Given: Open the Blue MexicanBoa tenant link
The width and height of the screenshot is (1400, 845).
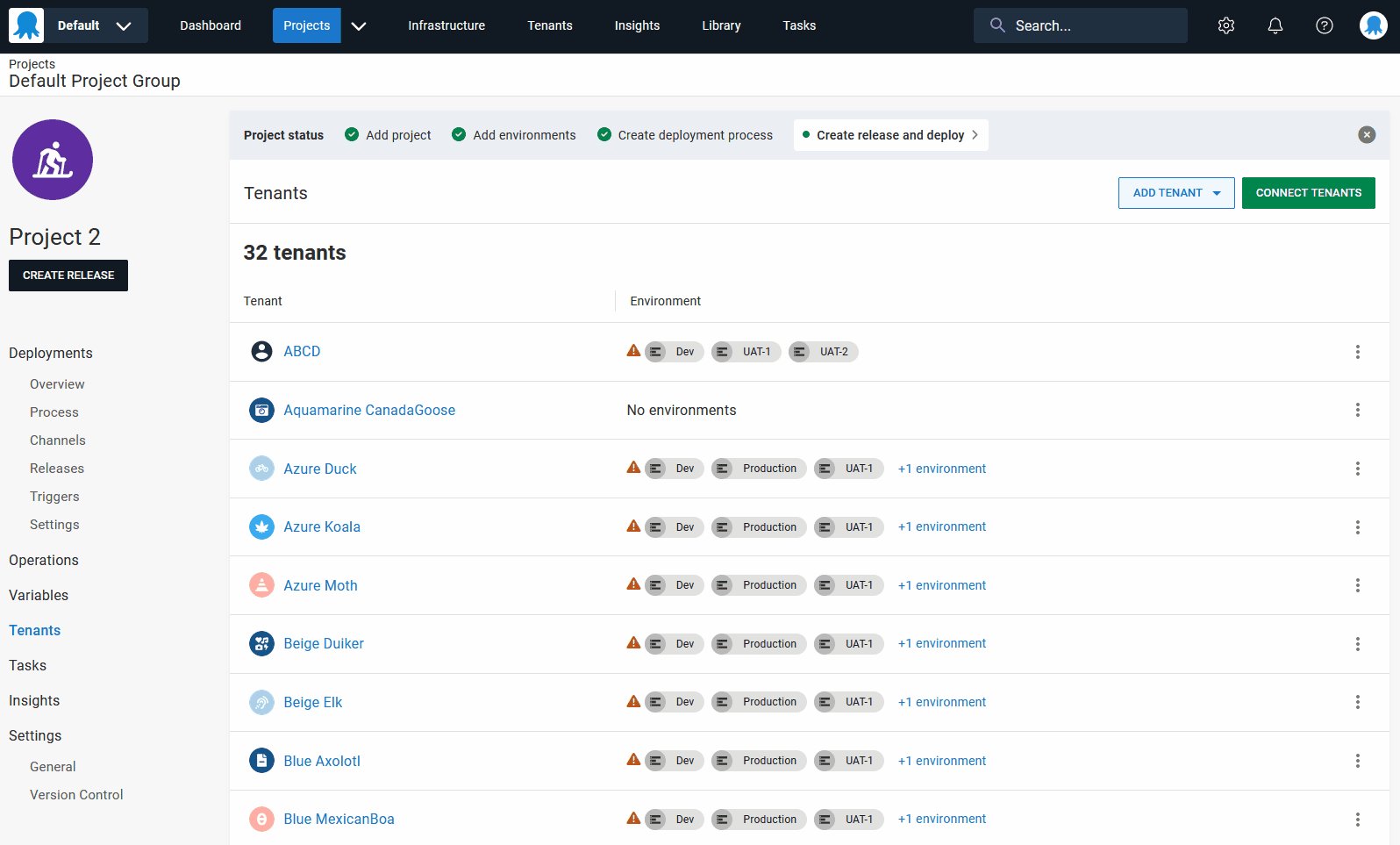Looking at the screenshot, I should click(339, 819).
